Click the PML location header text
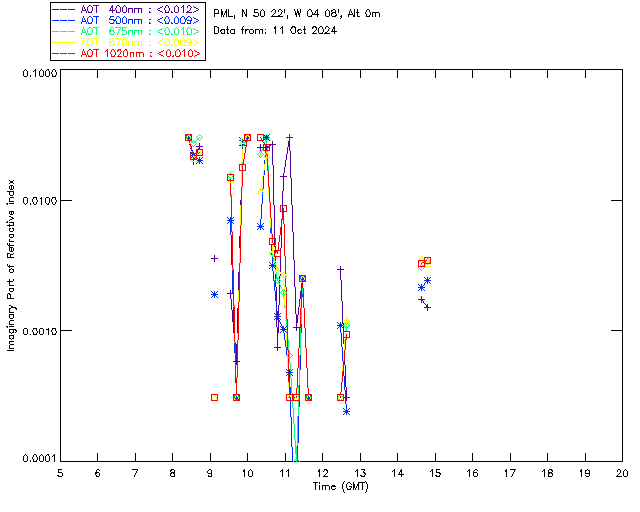This screenshot has width=640, height=512. pyautogui.click(x=297, y=14)
